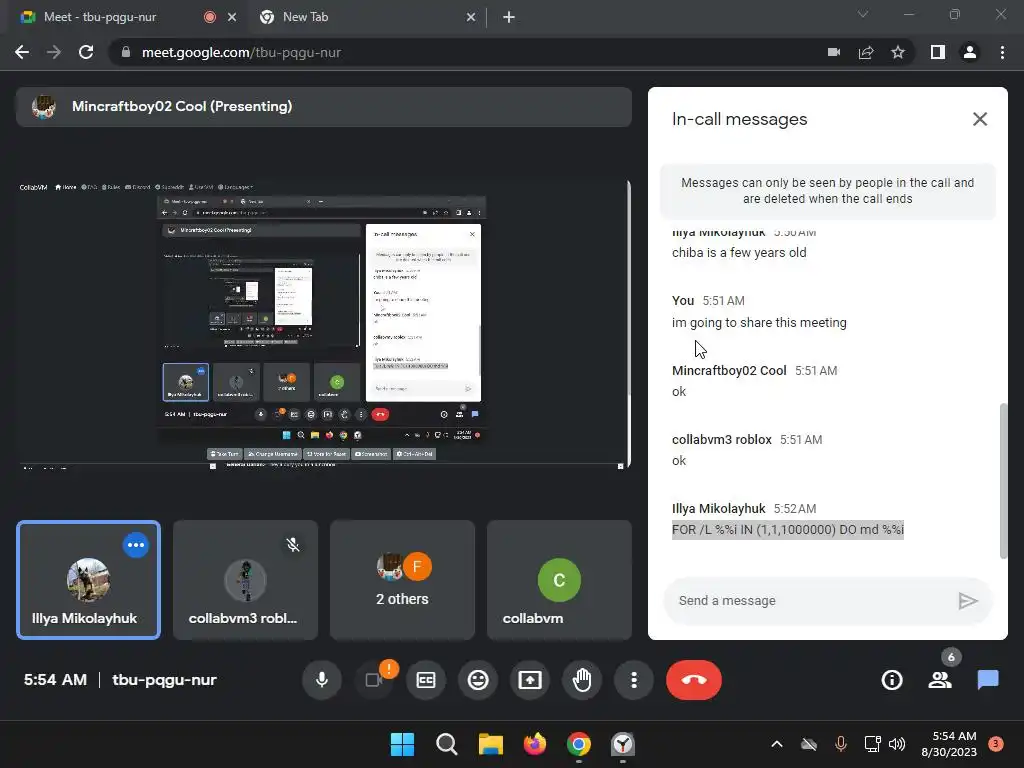The width and height of the screenshot is (1024, 768).
Task: Open a new browser tab with plus
Action: pos(509,18)
